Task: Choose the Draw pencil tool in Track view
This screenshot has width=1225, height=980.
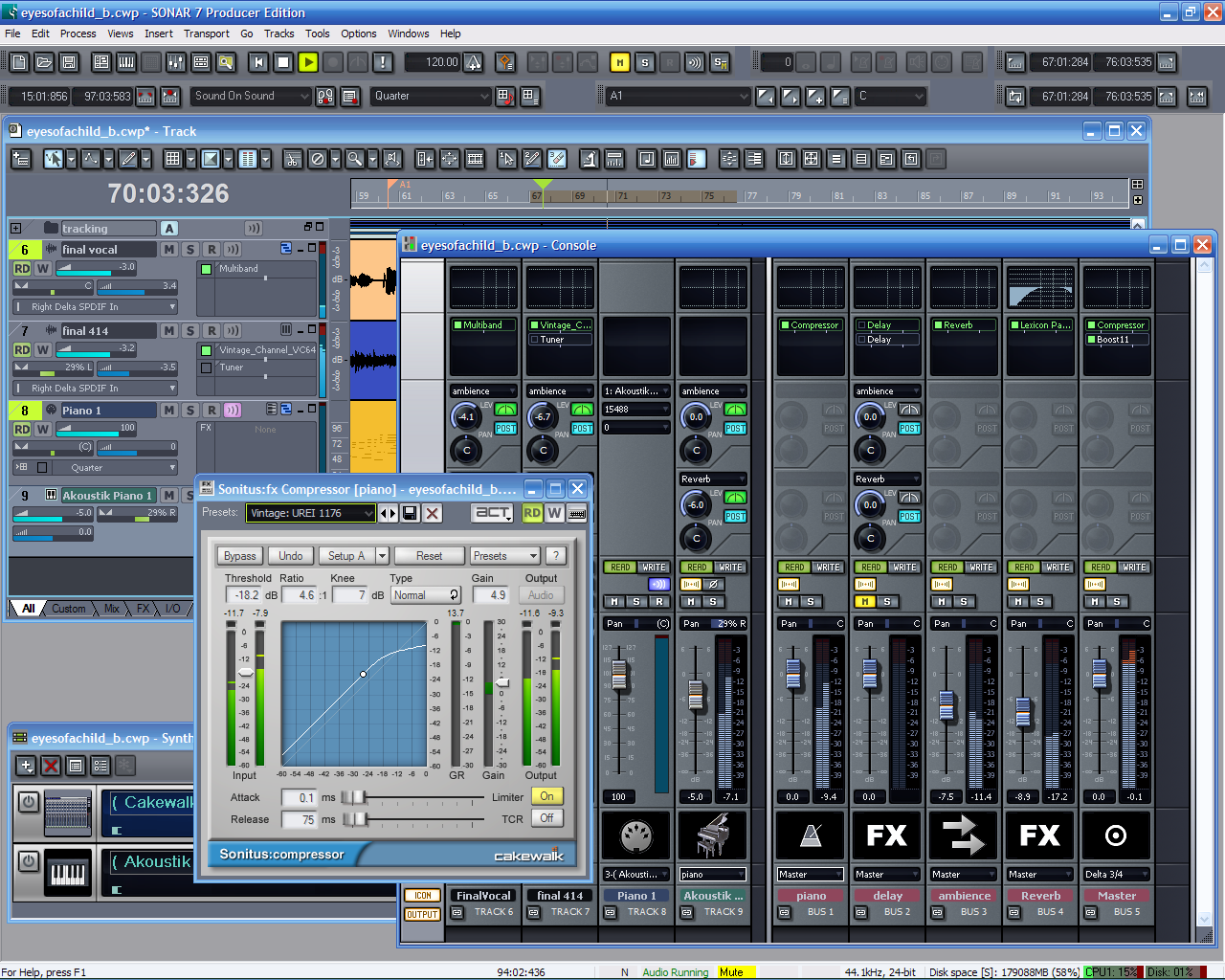Action: pyautogui.click(x=127, y=159)
